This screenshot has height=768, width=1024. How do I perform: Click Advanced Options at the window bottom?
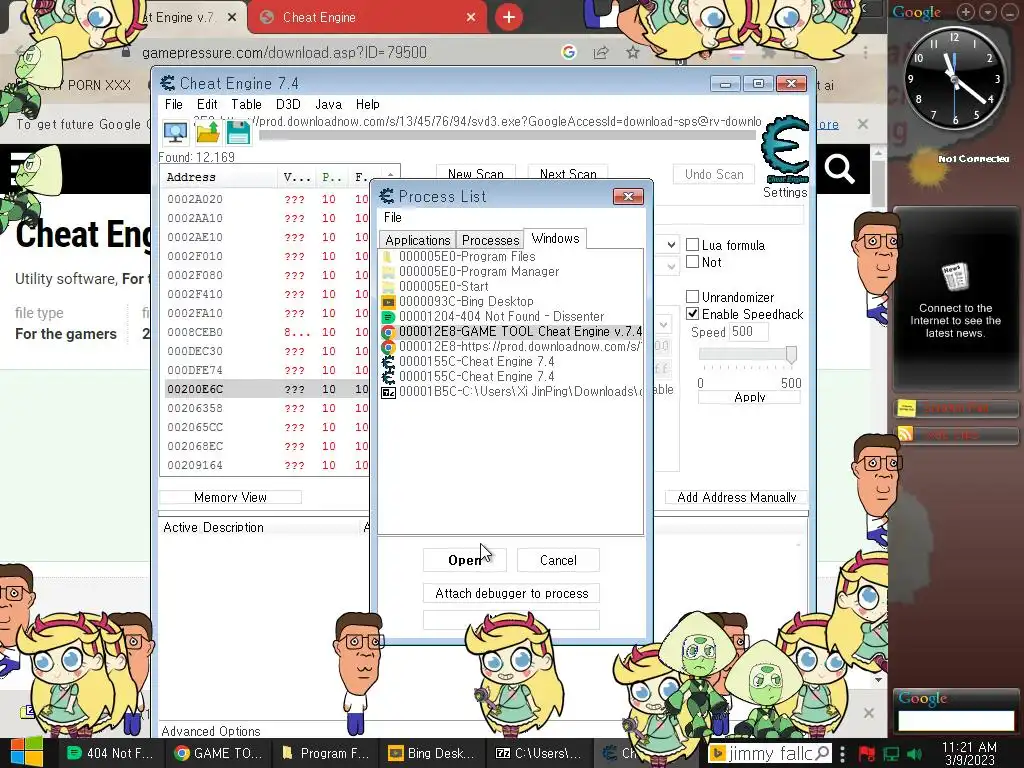211,731
